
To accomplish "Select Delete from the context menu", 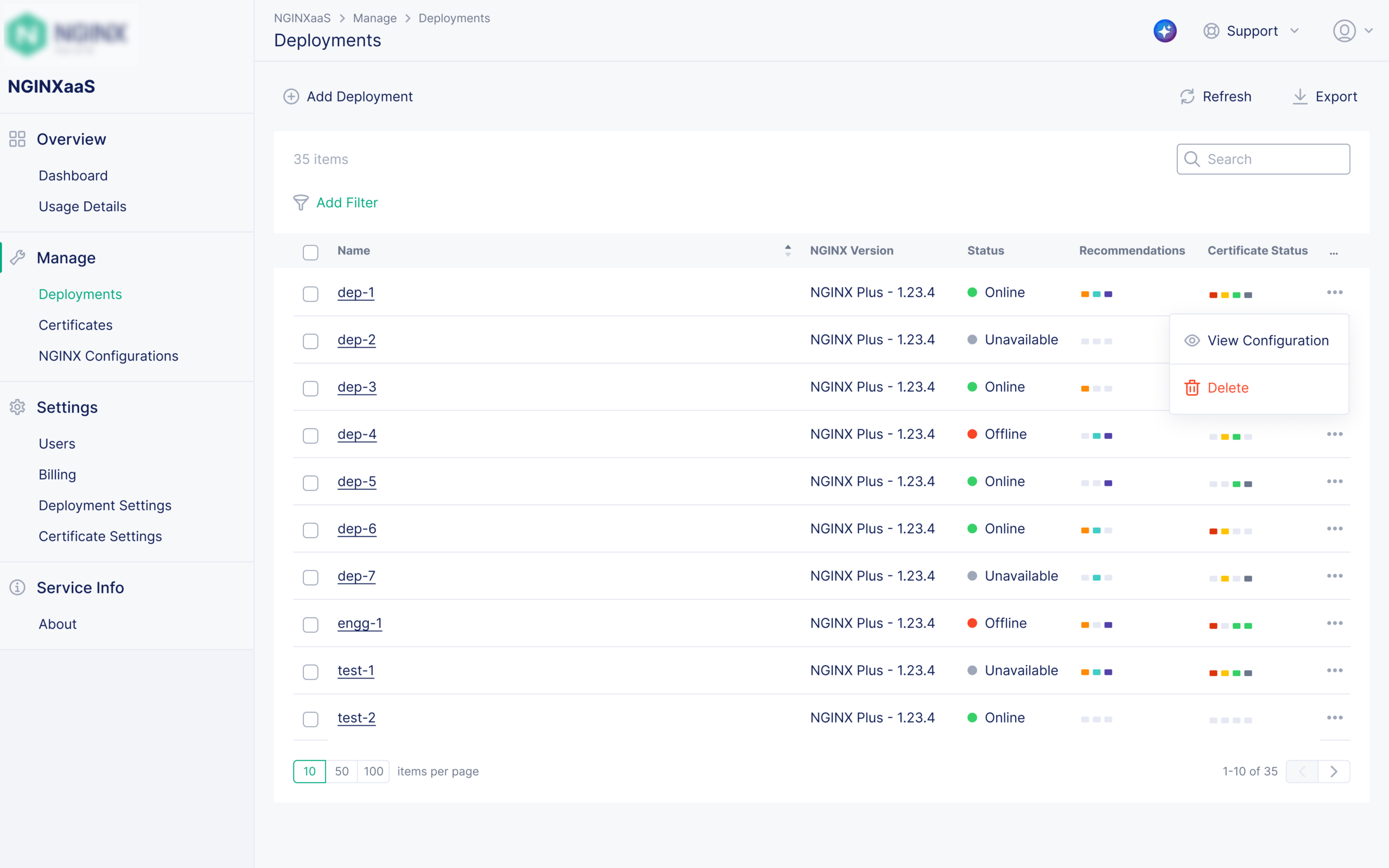I will 1228,387.
